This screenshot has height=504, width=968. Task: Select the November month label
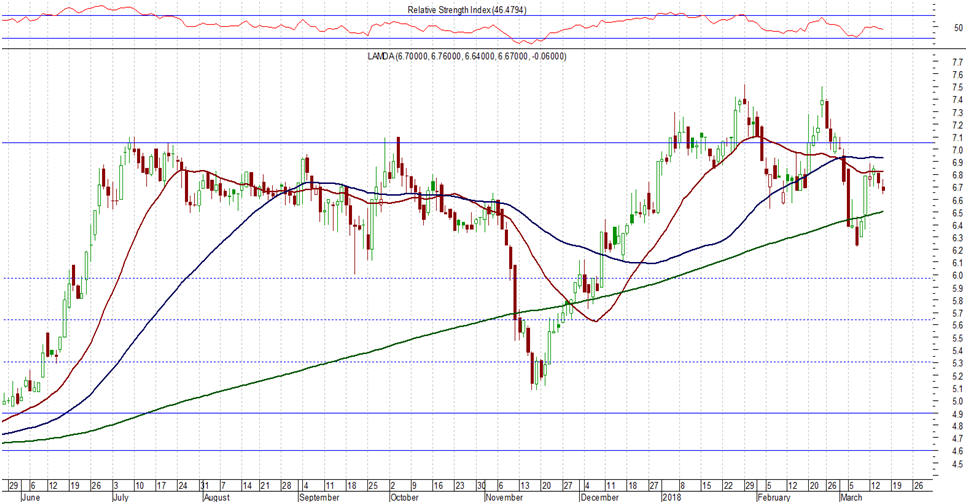504,497
